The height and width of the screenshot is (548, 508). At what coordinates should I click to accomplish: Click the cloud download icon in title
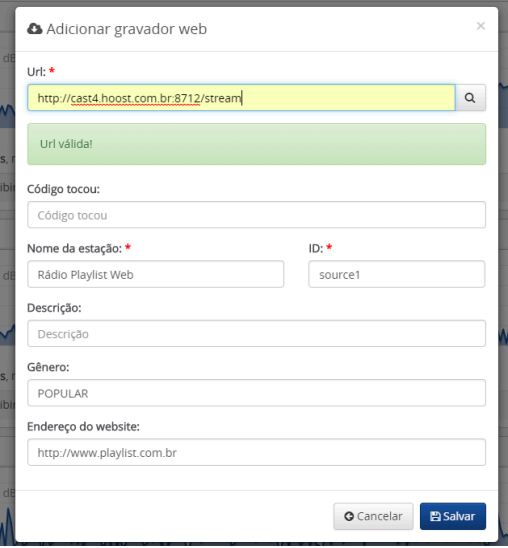tap(35, 29)
